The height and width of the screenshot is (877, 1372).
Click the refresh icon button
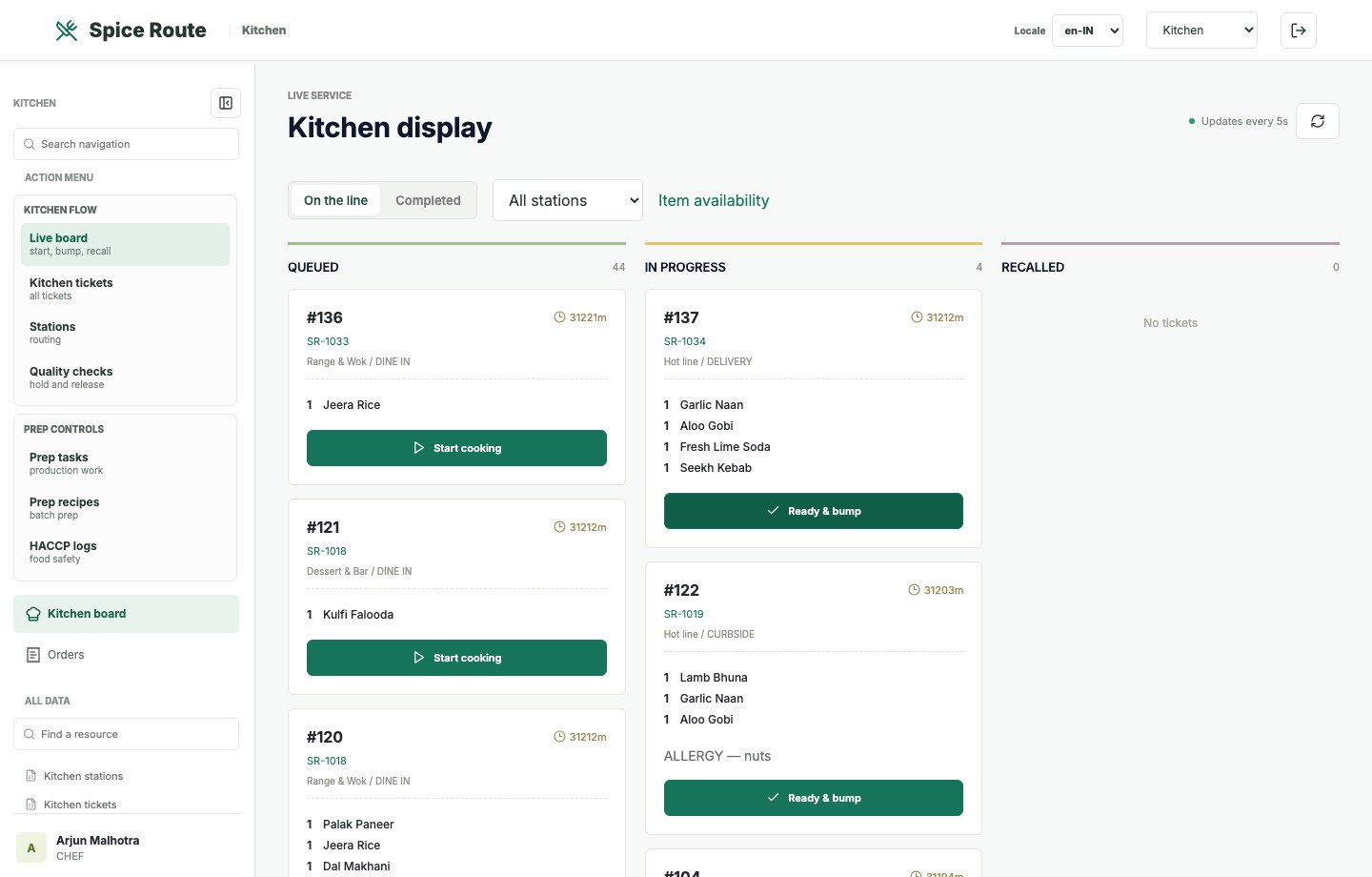tap(1318, 121)
